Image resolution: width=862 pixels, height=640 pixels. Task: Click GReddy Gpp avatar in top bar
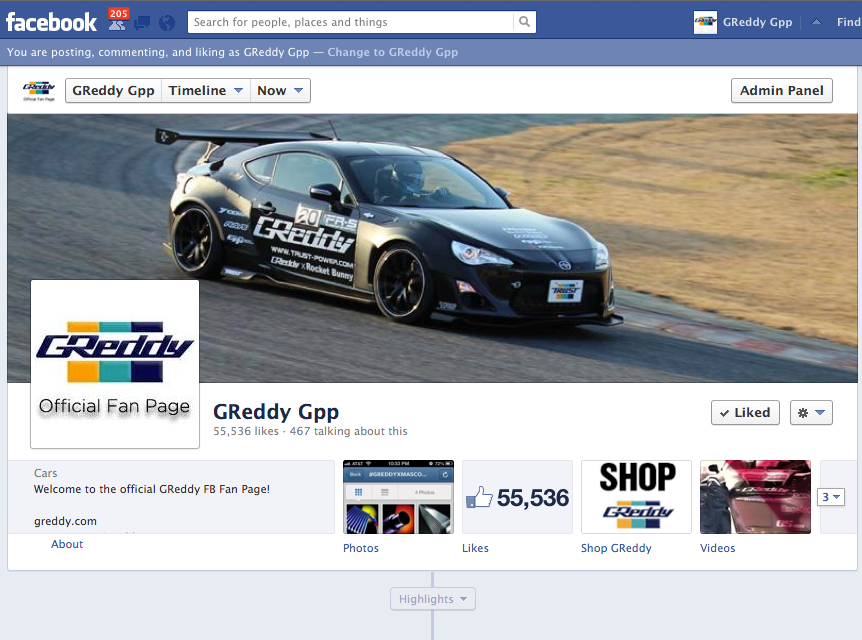705,23
